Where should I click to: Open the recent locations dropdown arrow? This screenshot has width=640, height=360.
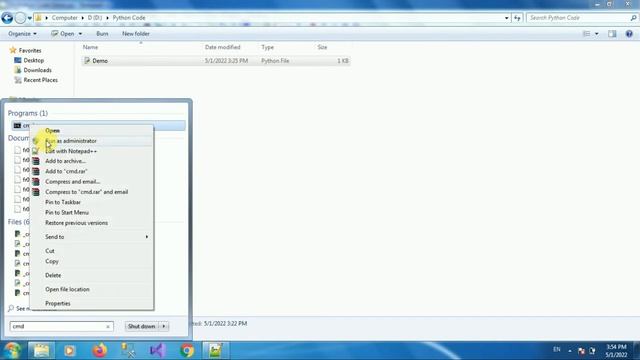30,18
